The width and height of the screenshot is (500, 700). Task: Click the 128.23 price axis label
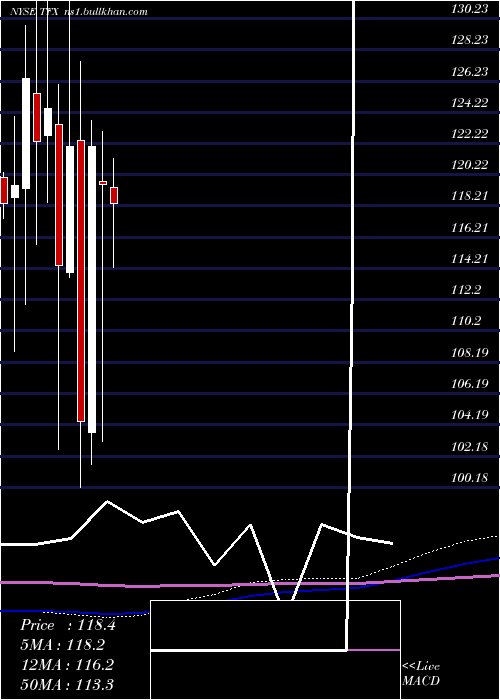(470, 40)
